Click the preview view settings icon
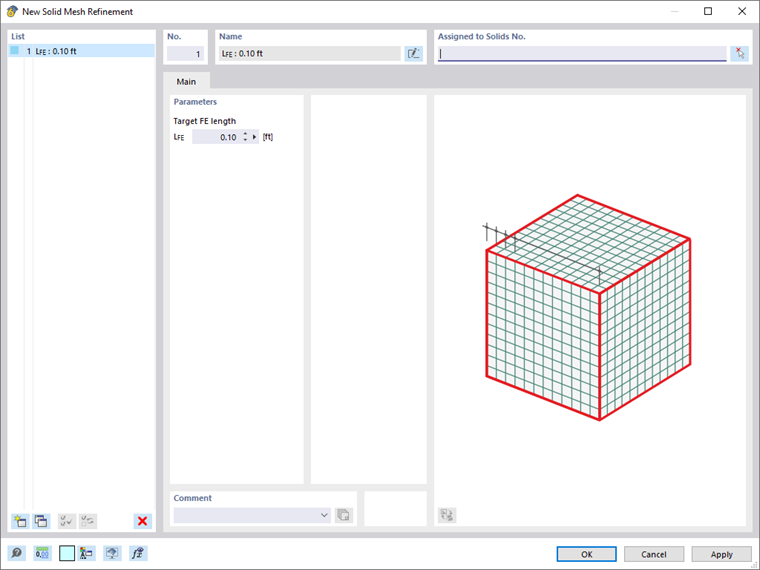 [x=447, y=515]
